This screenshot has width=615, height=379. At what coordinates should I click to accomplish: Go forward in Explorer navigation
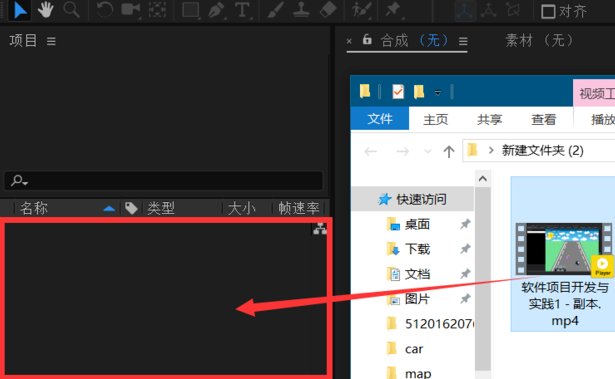point(402,151)
